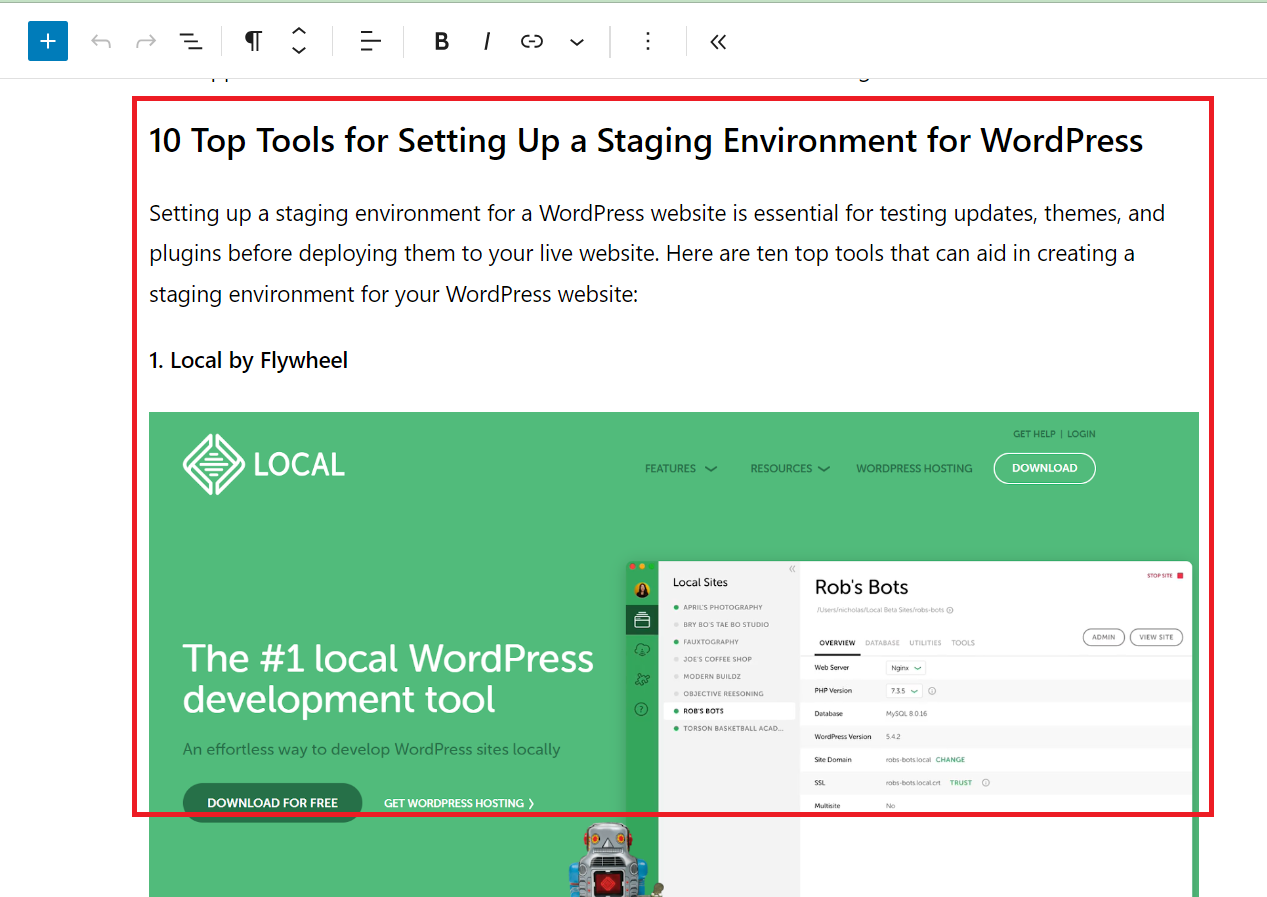Toggle italic formatting
Viewport: 1267px width, 897px height.
[487, 41]
